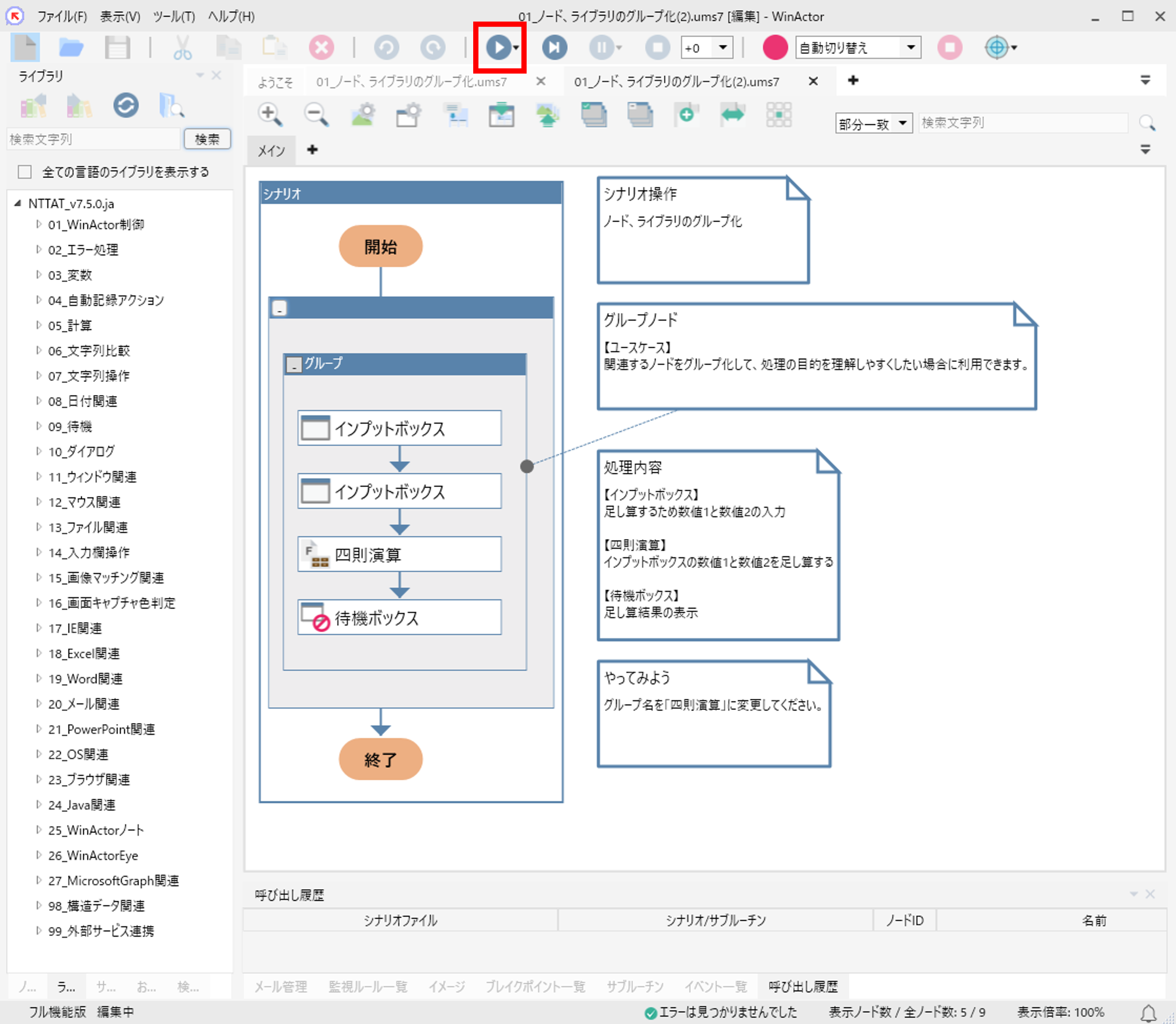Click the 13_ファイル関連 tree item

[x=88, y=527]
